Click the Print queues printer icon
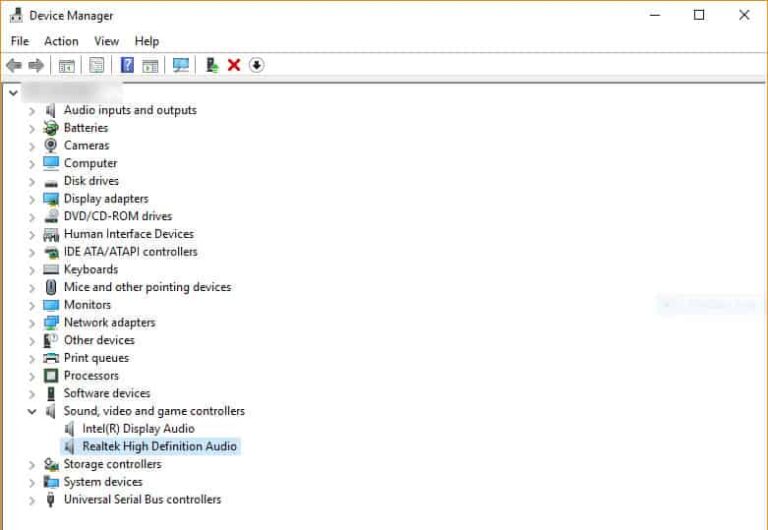This screenshot has height=530, width=768. tap(51, 358)
